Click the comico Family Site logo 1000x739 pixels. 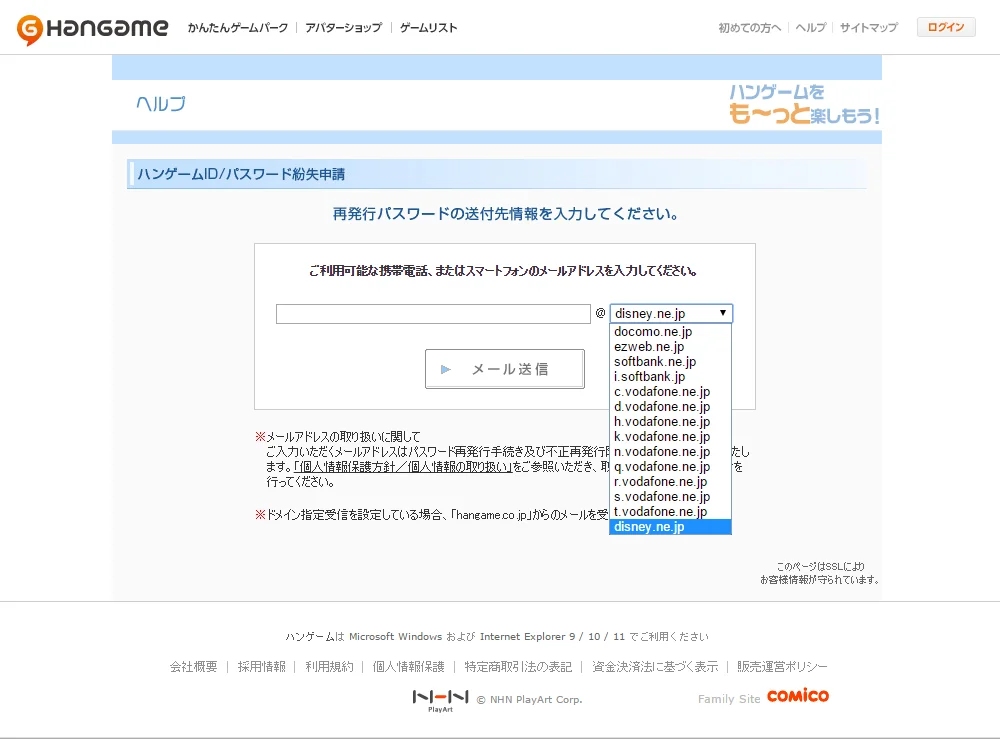point(798,696)
